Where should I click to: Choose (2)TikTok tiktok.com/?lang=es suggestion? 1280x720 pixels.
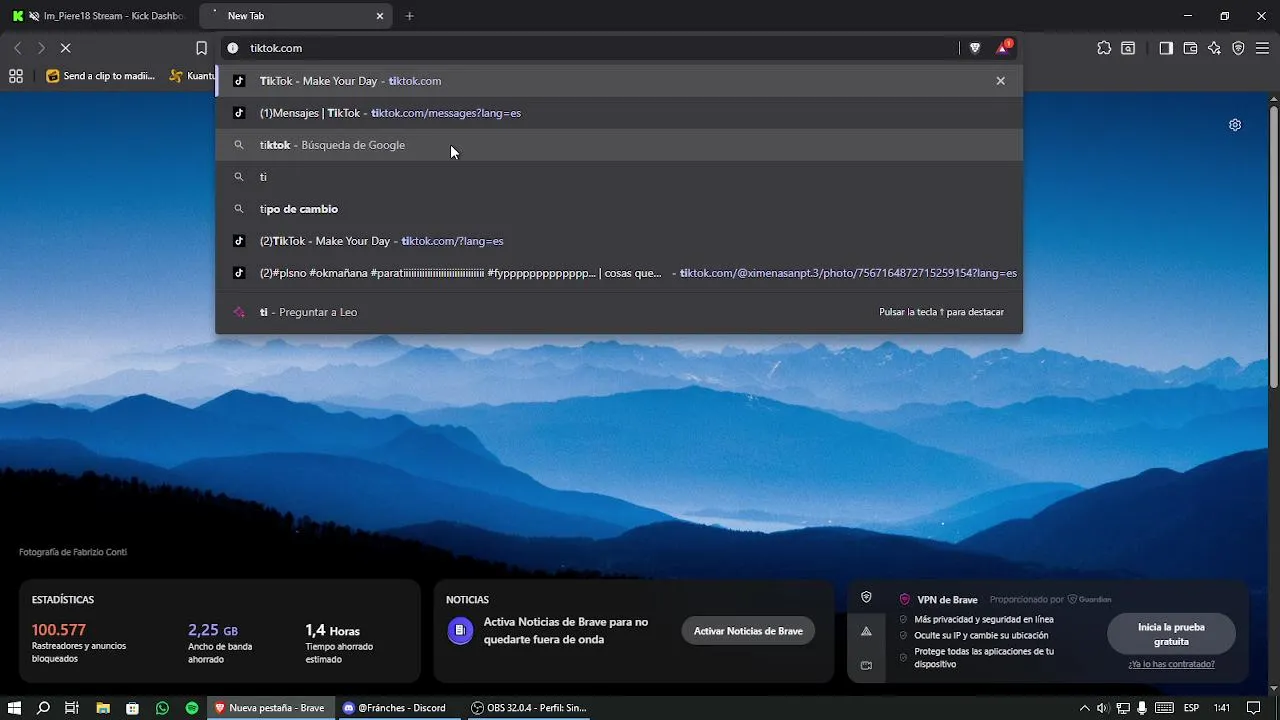[619, 241]
